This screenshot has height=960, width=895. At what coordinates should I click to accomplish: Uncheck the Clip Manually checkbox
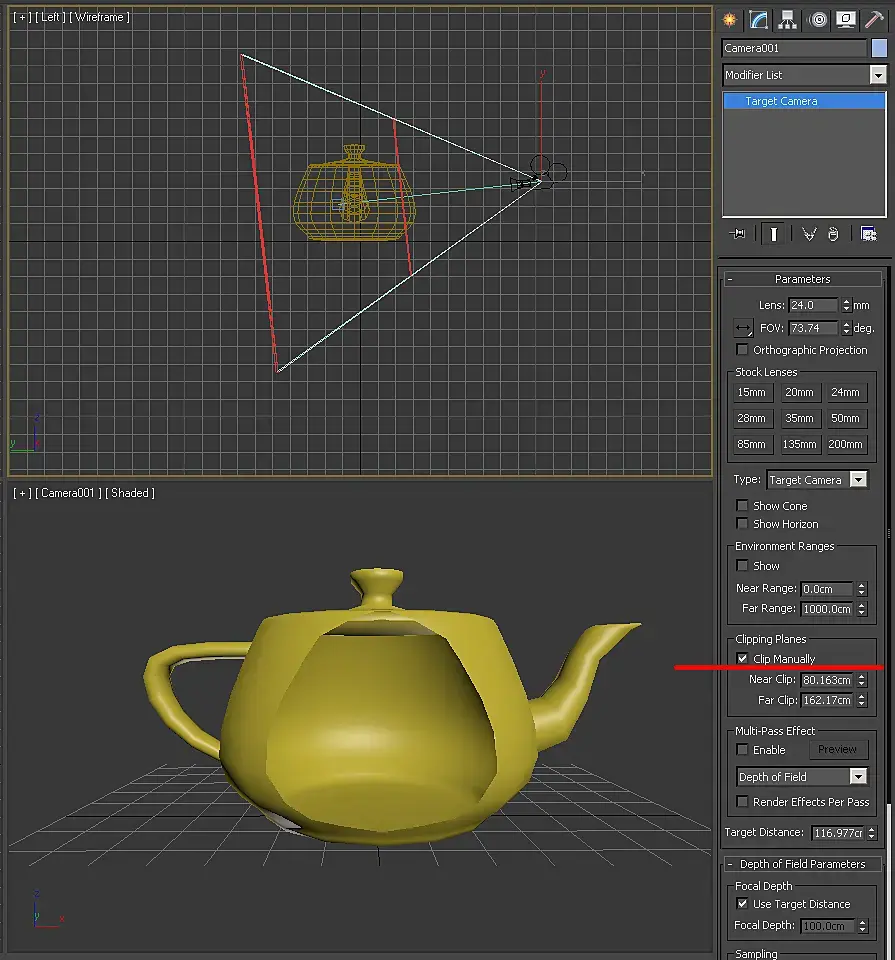pyautogui.click(x=742, y=658)
